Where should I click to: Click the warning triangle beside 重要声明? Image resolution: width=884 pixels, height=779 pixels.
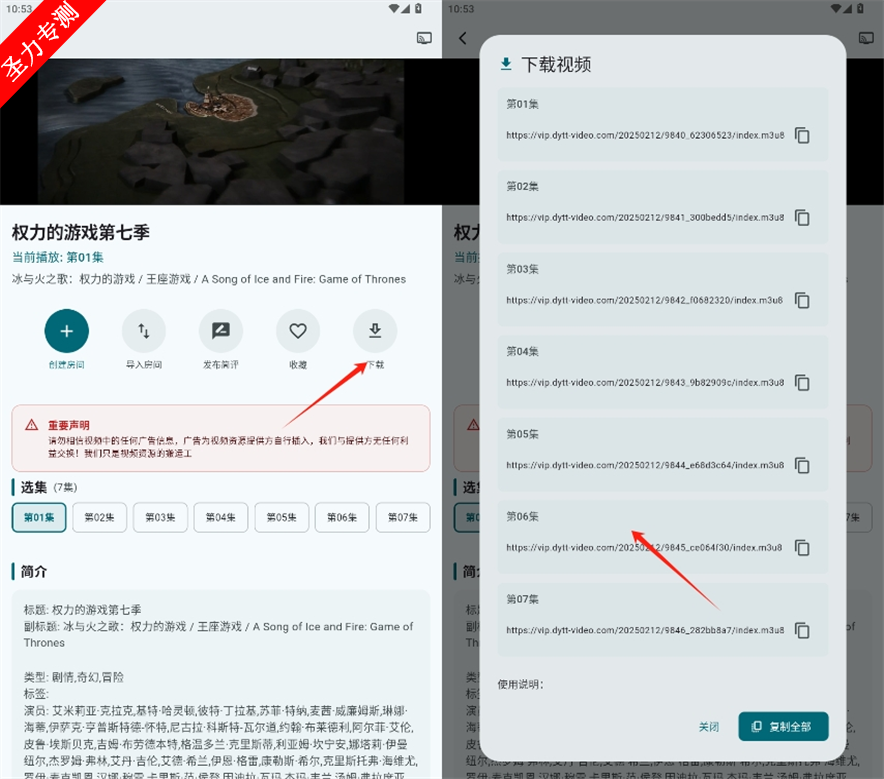[x=32, y=424]
